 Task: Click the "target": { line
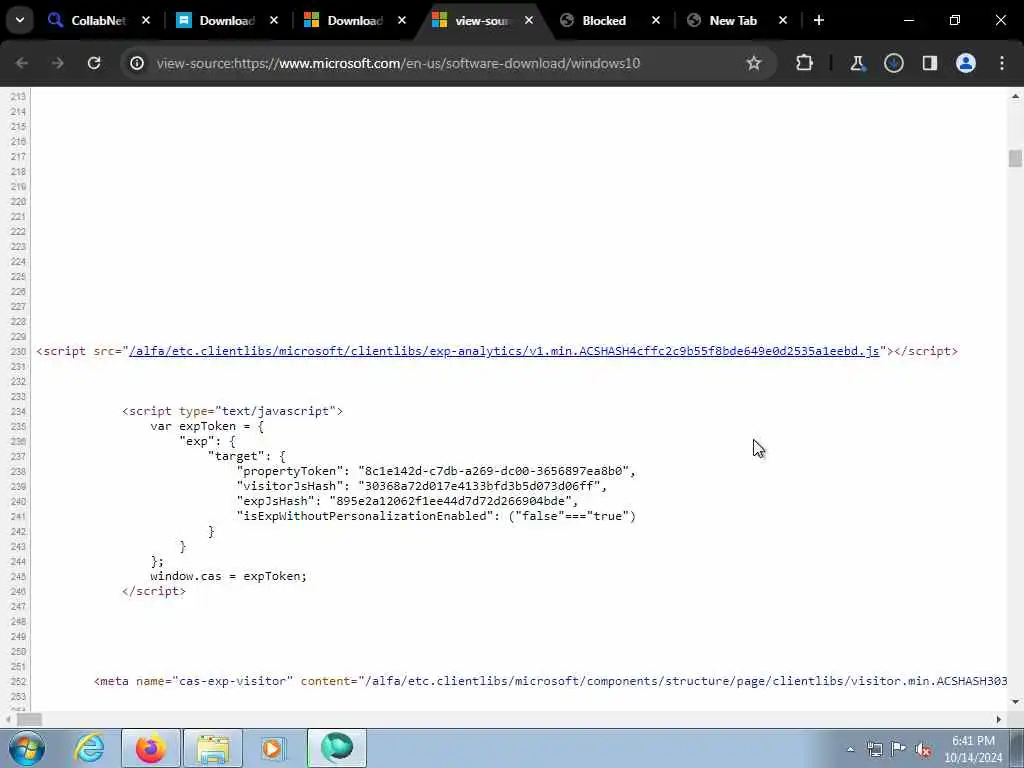click(247, 456)
